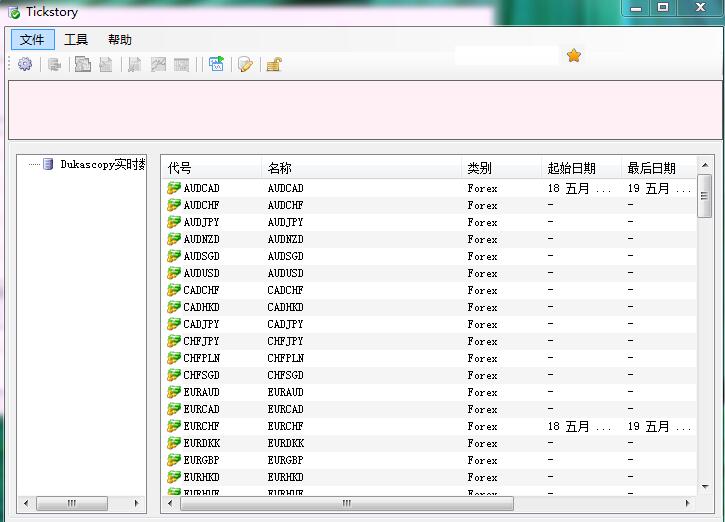Open settings via the gear toolbar icon
Screen dimensions: 725x522
(25, 64)
